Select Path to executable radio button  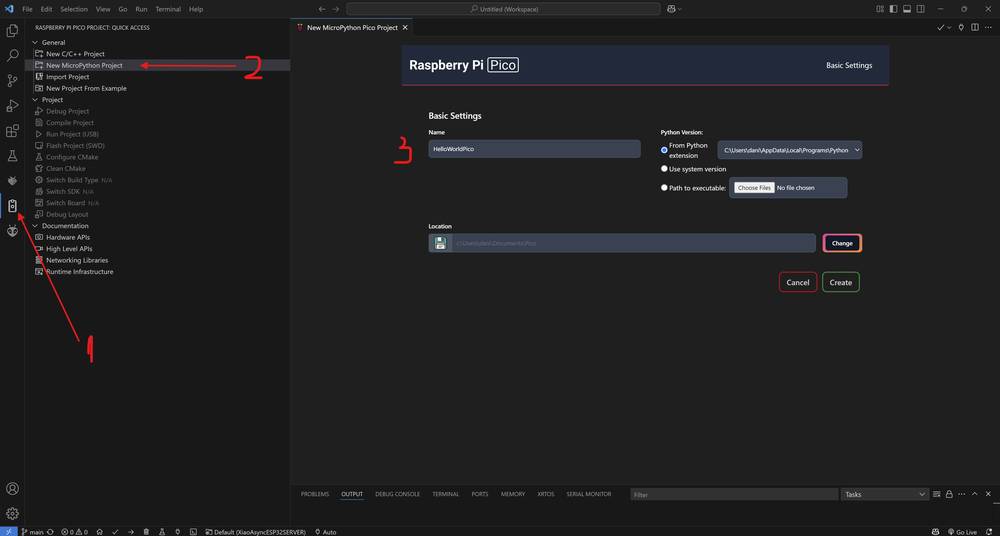click(x=664, y=188)
